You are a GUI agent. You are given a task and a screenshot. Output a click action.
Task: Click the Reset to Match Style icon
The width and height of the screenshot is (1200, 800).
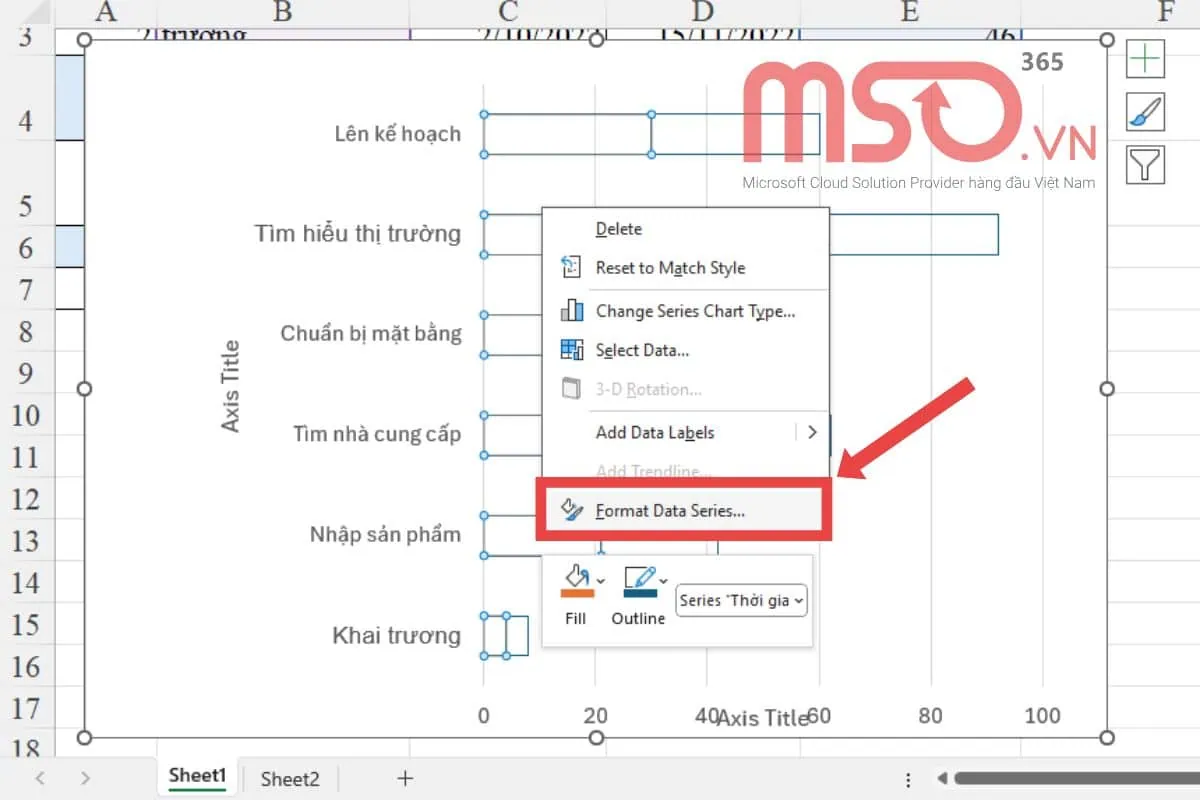pos(572,267)
